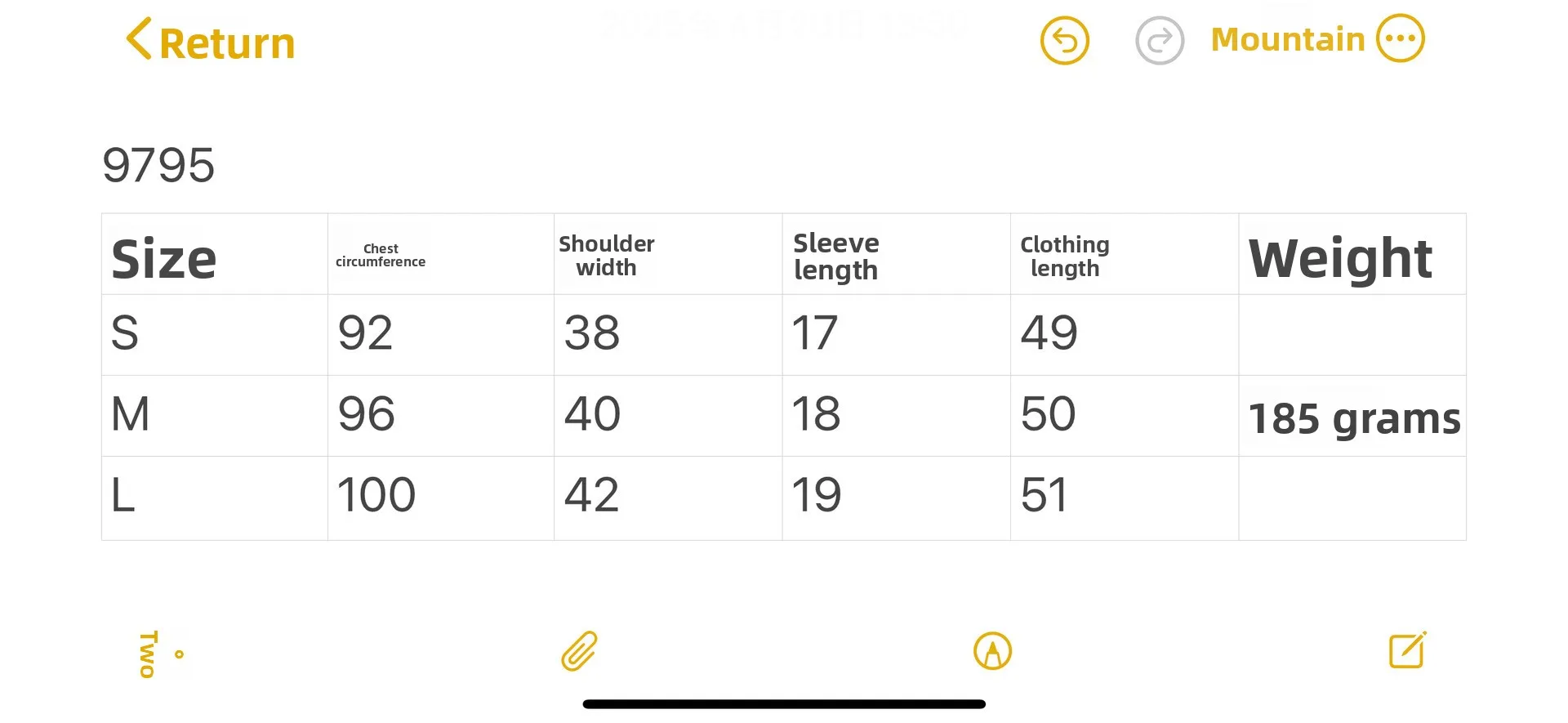Click the undo arrow icon
1568x723 pixels.
coord(1064,40)
